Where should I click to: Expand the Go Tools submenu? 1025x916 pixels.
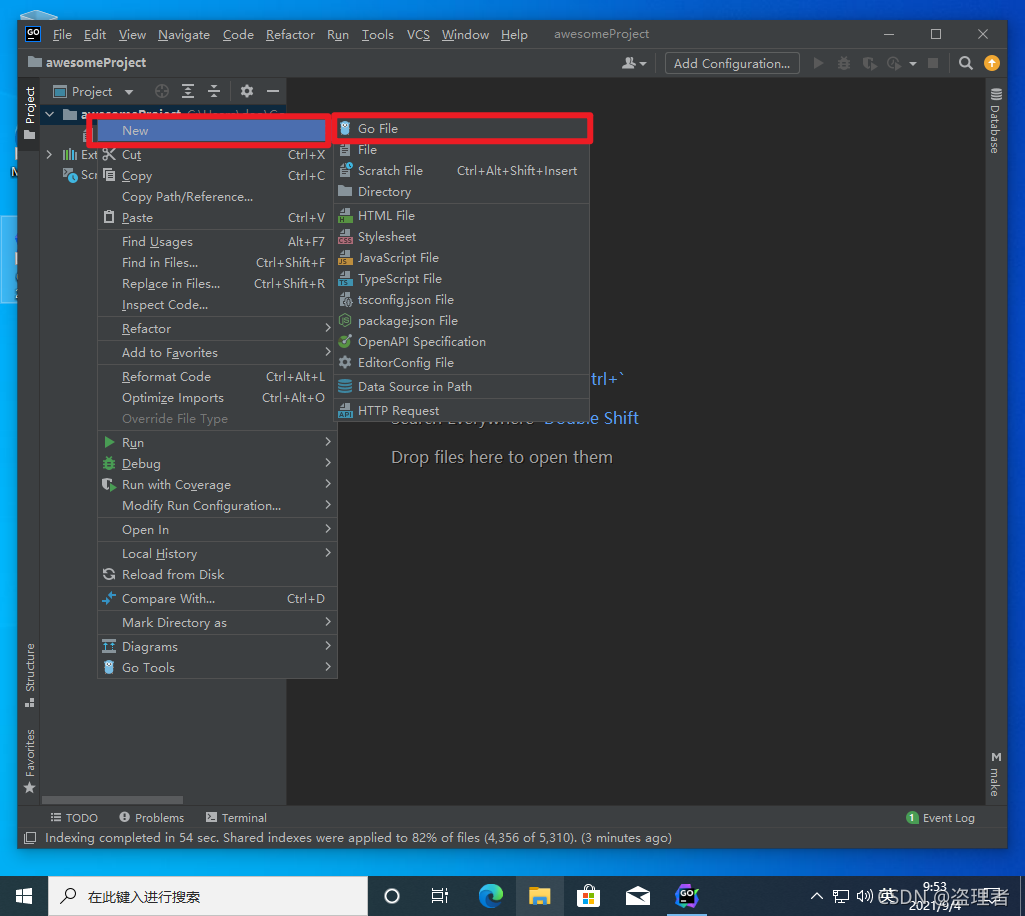point(217,668)
